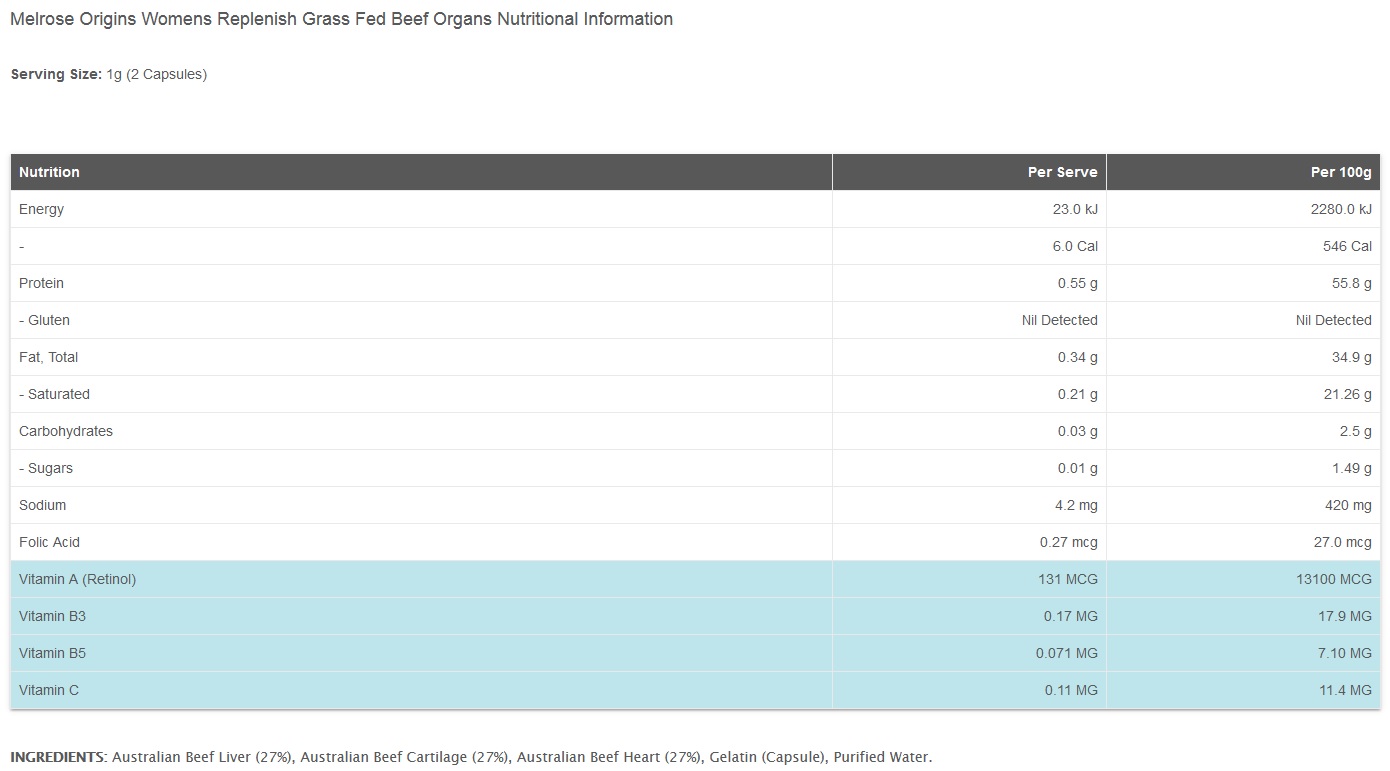Select Nil Detected in the Per 100g column
Screen dimensions: 1390x771
click(1334, 320)
